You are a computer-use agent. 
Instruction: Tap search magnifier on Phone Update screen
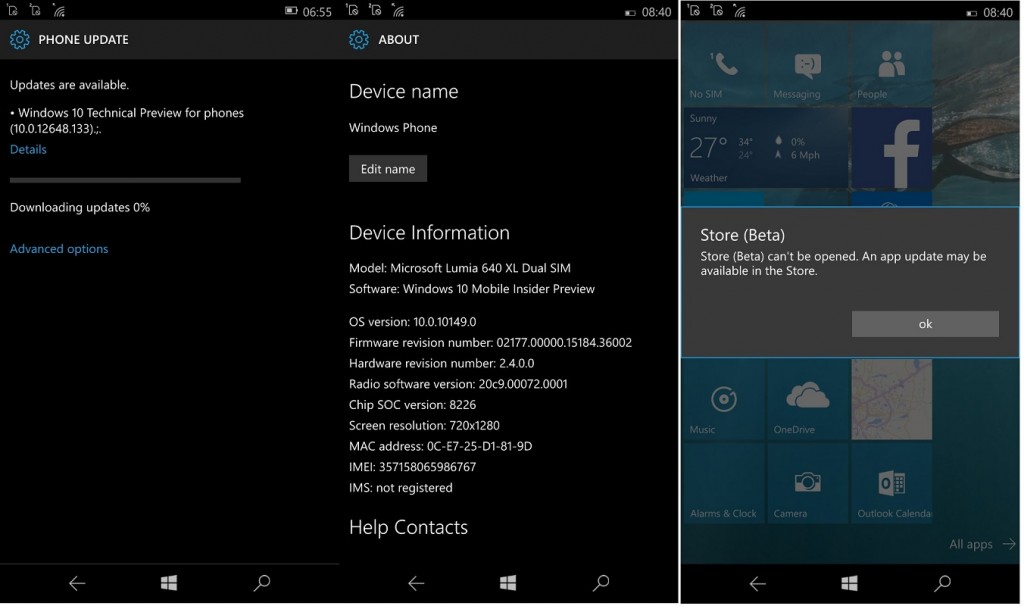[x=262, y=582]
